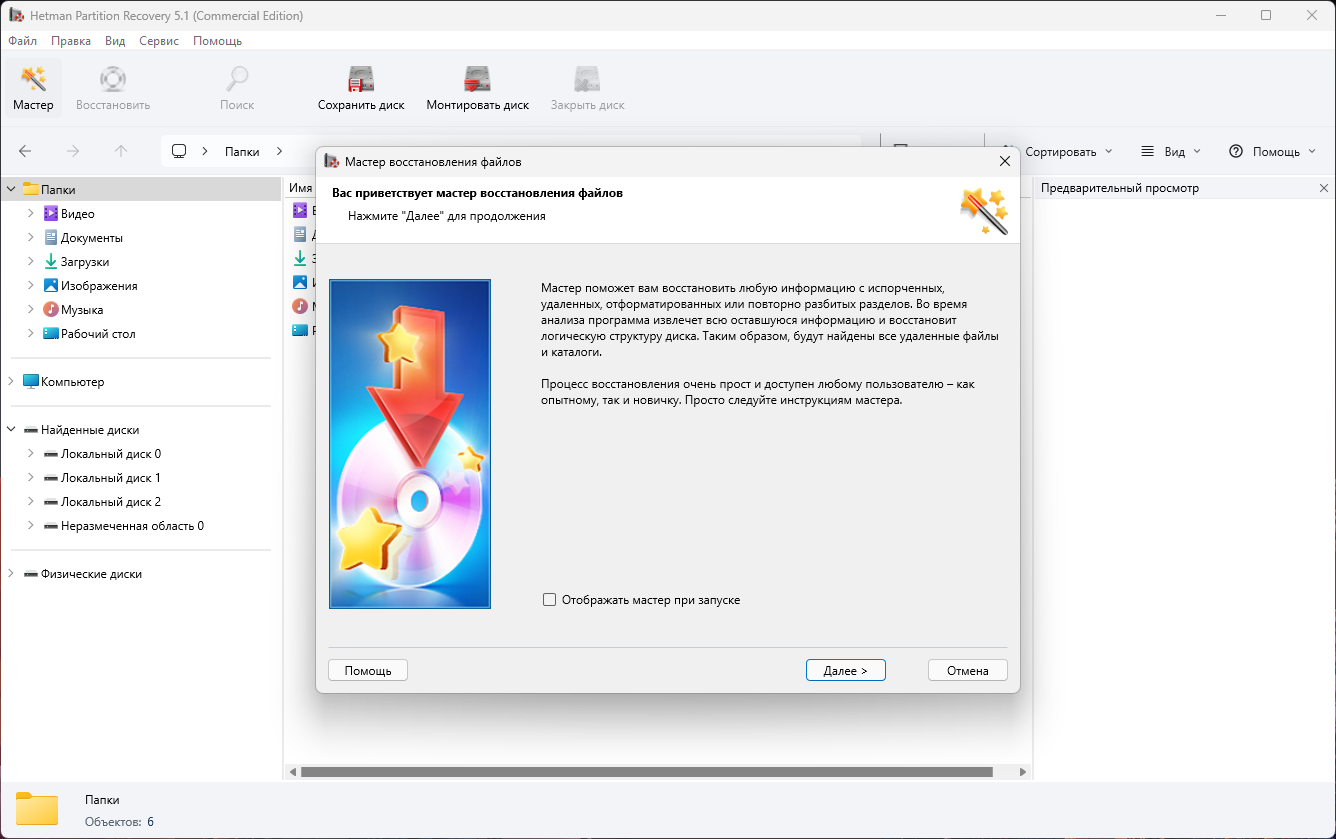The image size is (1336, 839).
Task: Select the Музыка icon in tree
Action: 51,309
